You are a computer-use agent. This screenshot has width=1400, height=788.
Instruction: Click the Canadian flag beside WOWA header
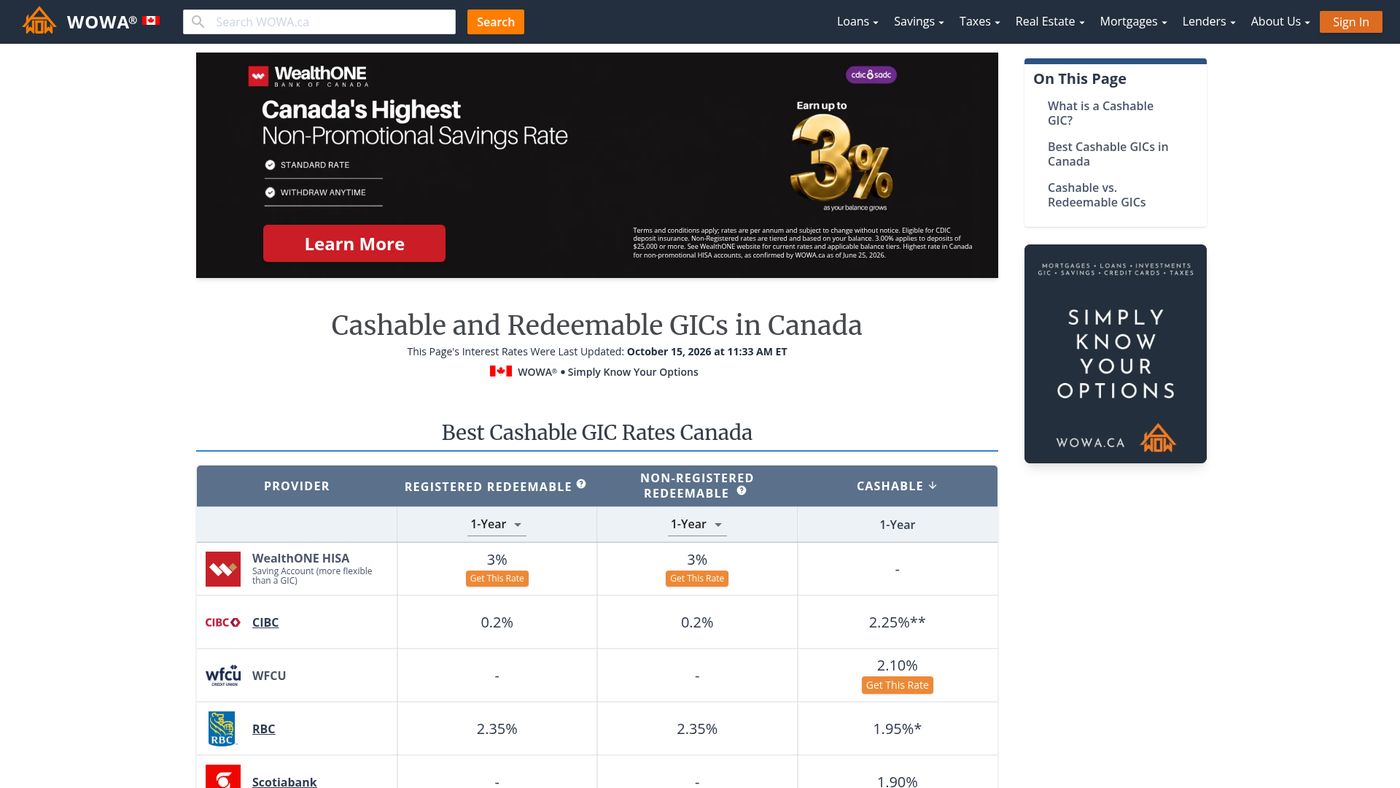(151, 21)
